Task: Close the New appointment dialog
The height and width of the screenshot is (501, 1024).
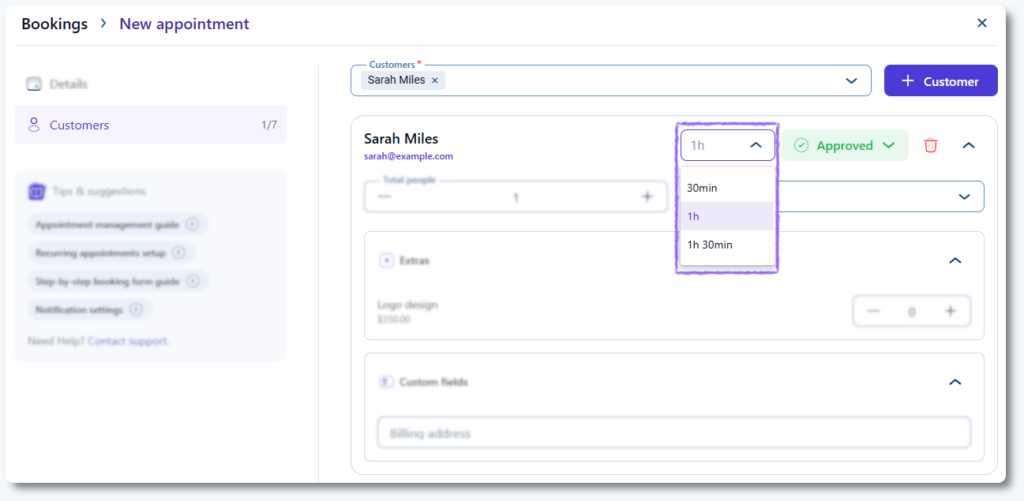Action: pyautogui.click(x=981, y=23)
